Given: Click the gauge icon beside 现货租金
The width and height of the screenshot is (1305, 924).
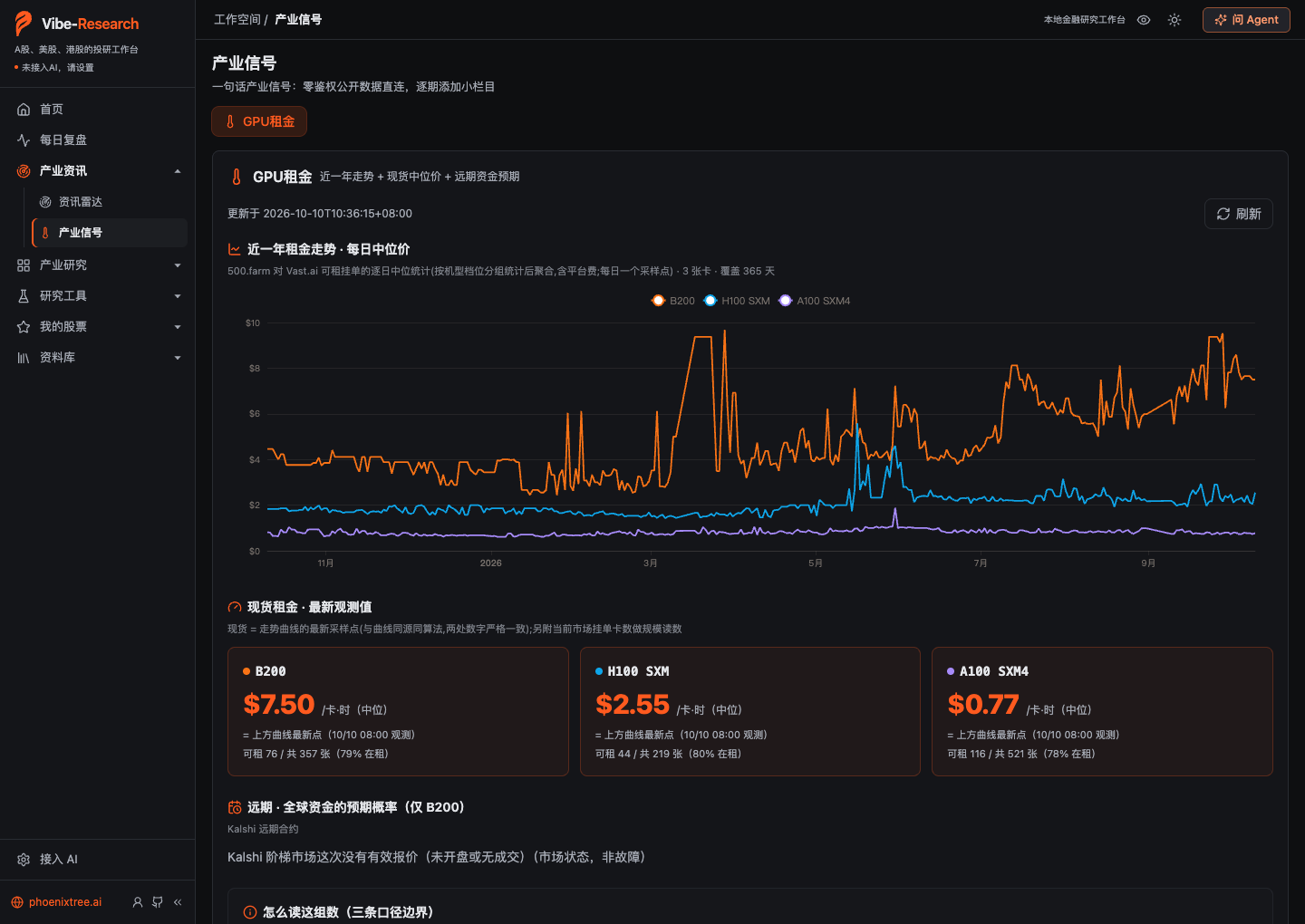Looking at the screenshot, I should pos(235,608).
